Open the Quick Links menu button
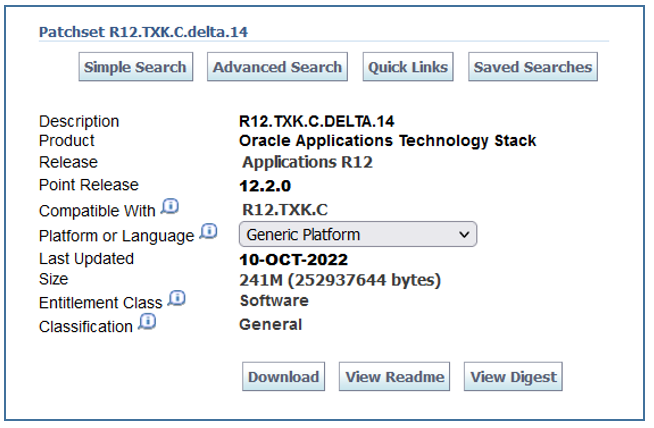Viewport: 654px width, 428px height. [x=408, y=67]
